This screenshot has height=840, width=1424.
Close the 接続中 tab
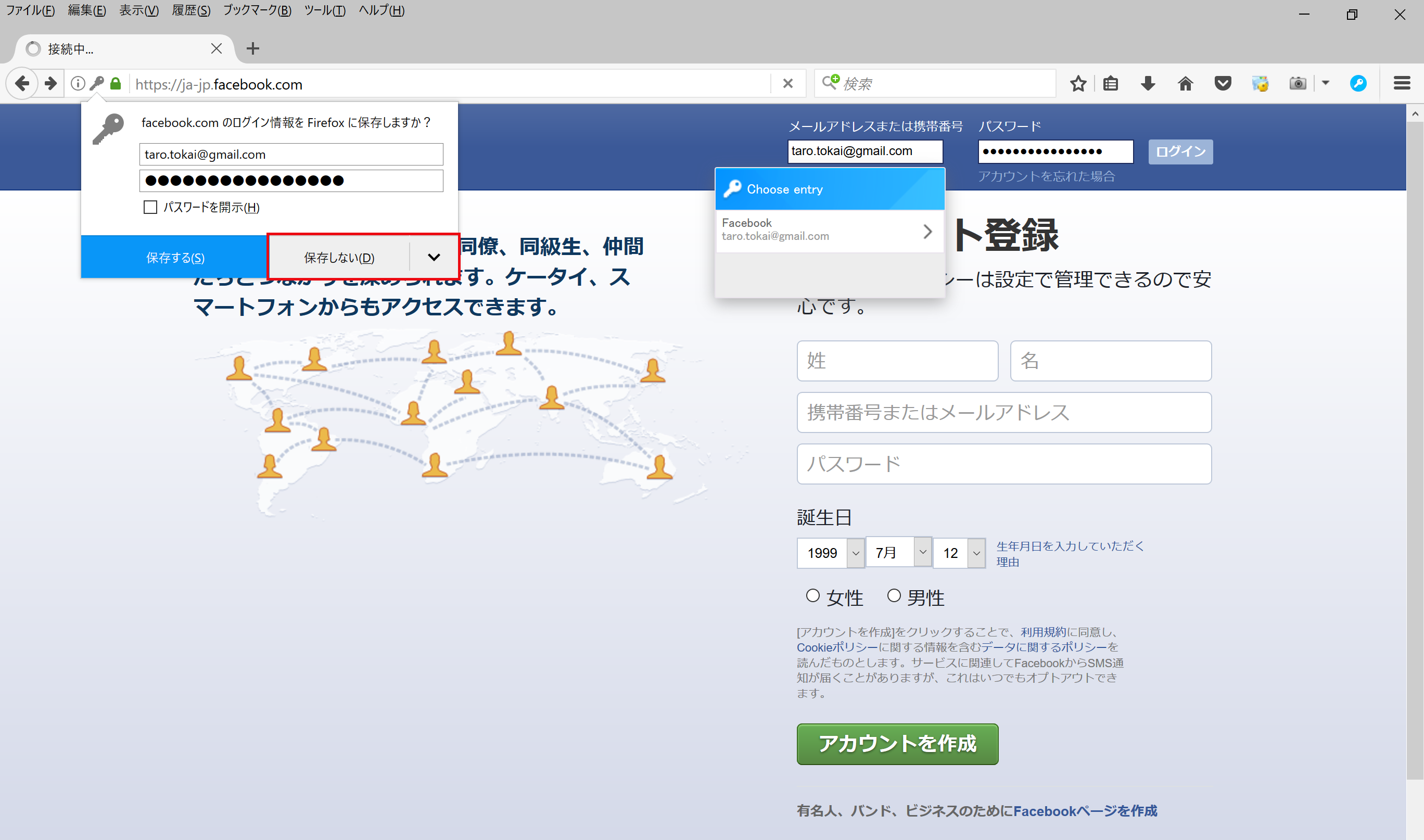(x=216, y=49)
